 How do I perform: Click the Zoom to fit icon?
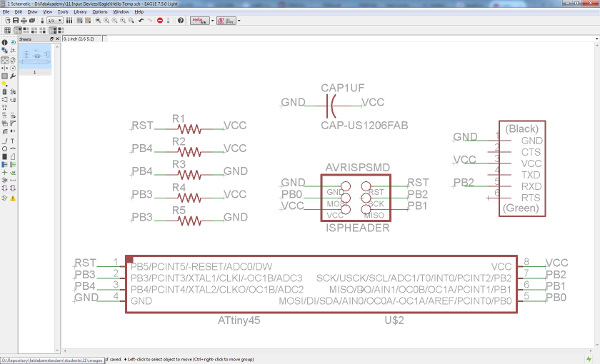(98, 20)
